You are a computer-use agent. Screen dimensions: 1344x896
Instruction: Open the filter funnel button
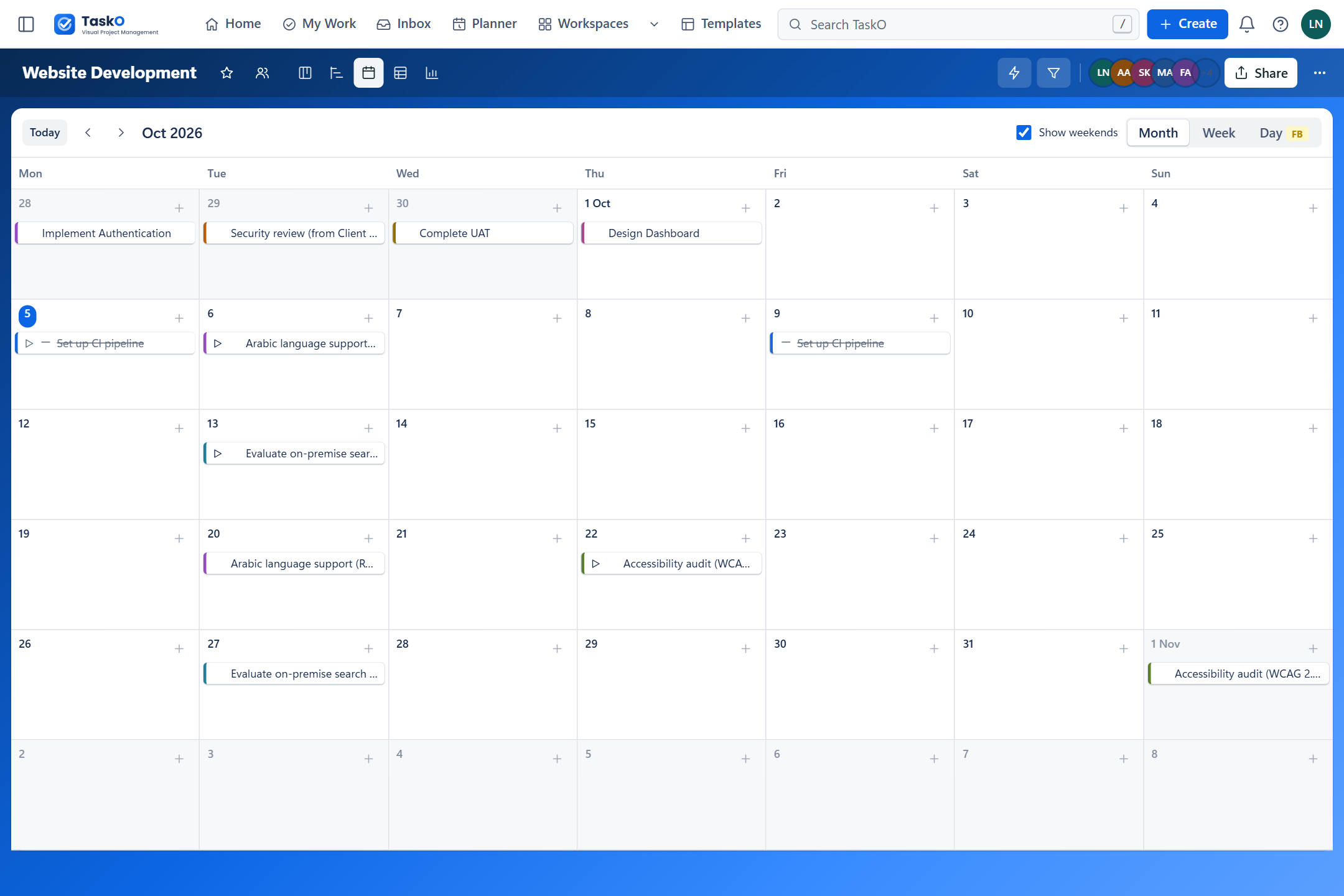tap(1053, 73)
